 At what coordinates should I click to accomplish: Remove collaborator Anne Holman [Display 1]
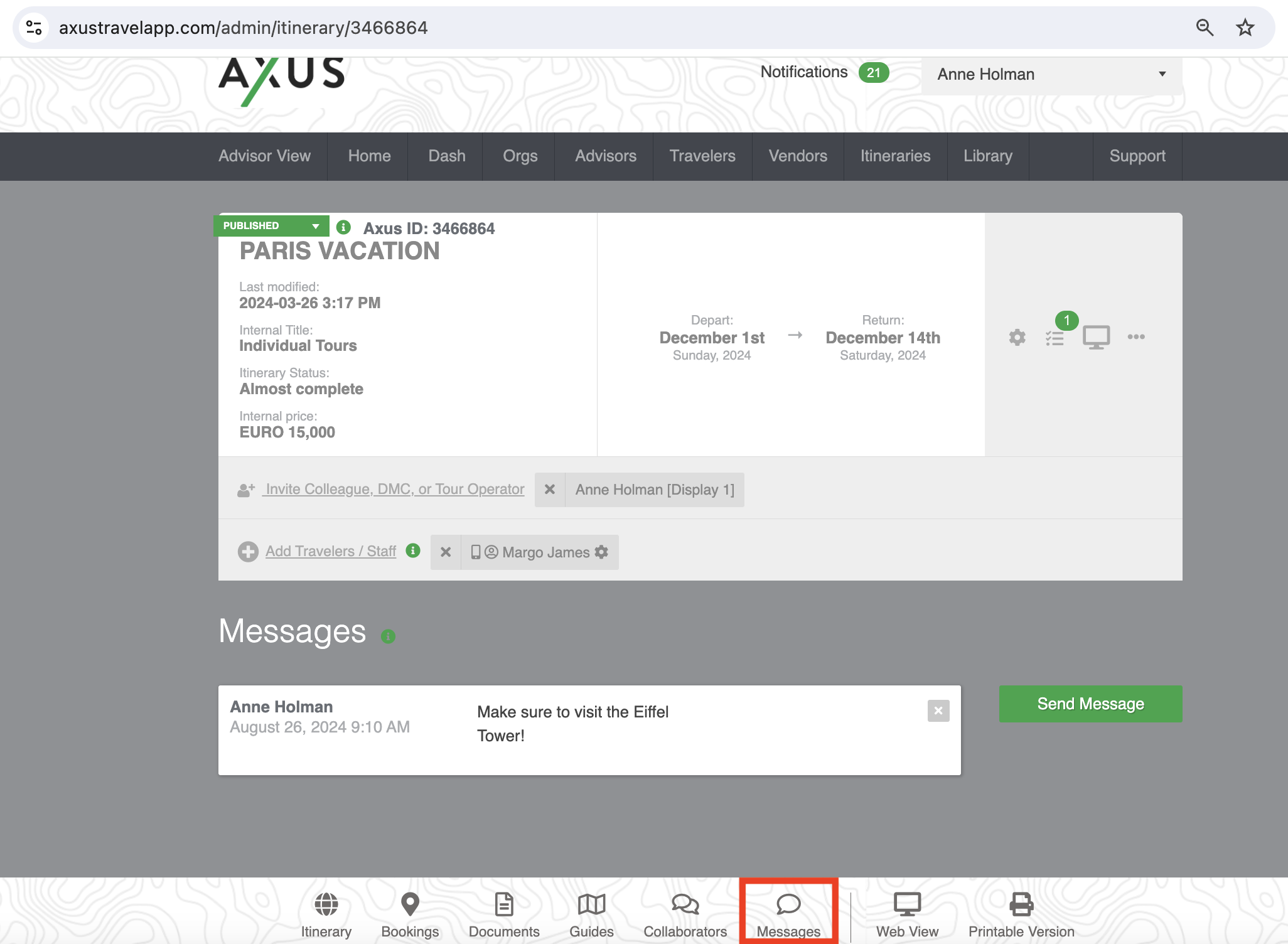550,490
